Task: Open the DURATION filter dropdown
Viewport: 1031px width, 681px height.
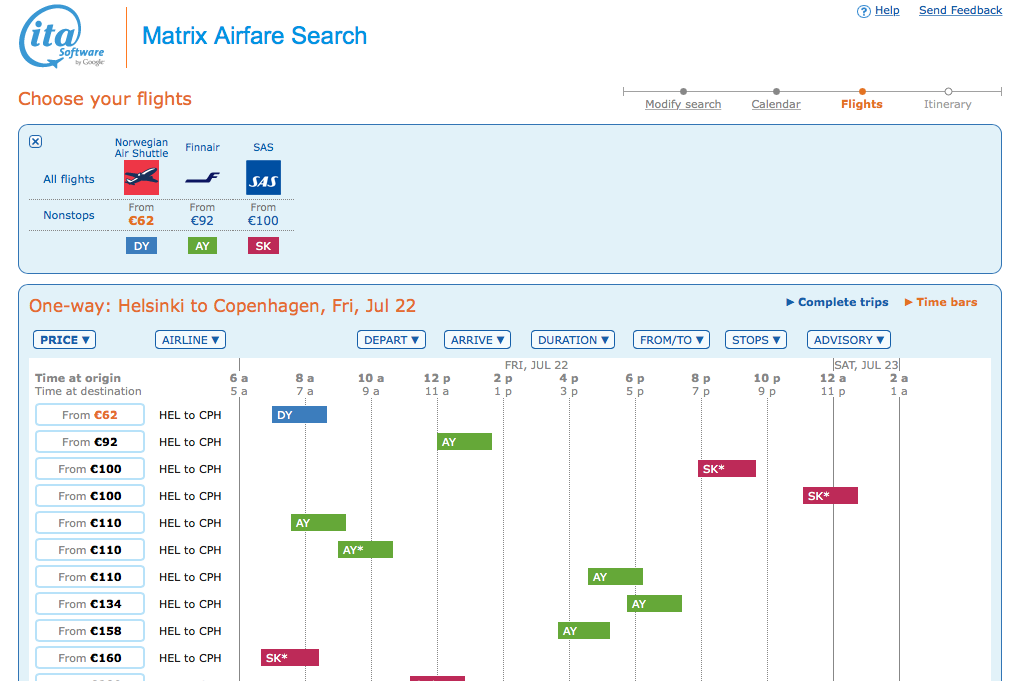Action: coord(573,340)
